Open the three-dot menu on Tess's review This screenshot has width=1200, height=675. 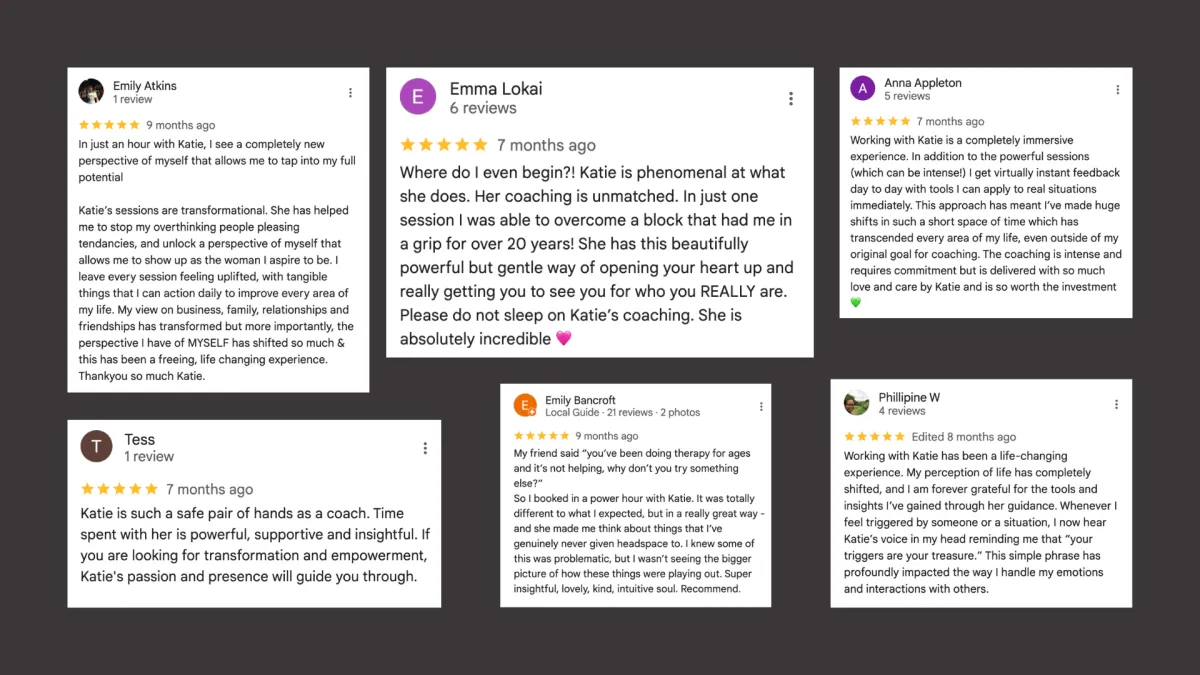coord(425,449)
